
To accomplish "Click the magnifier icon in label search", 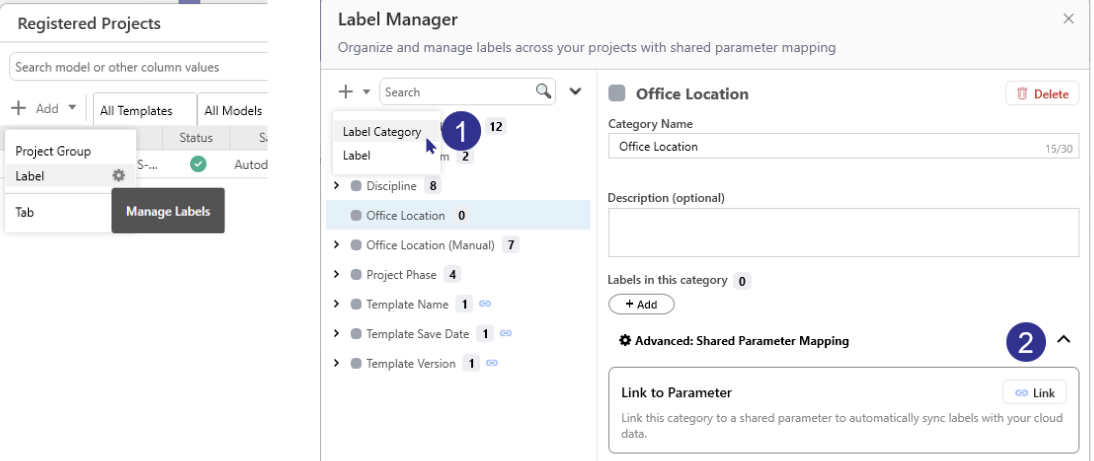I will [543, 91].
